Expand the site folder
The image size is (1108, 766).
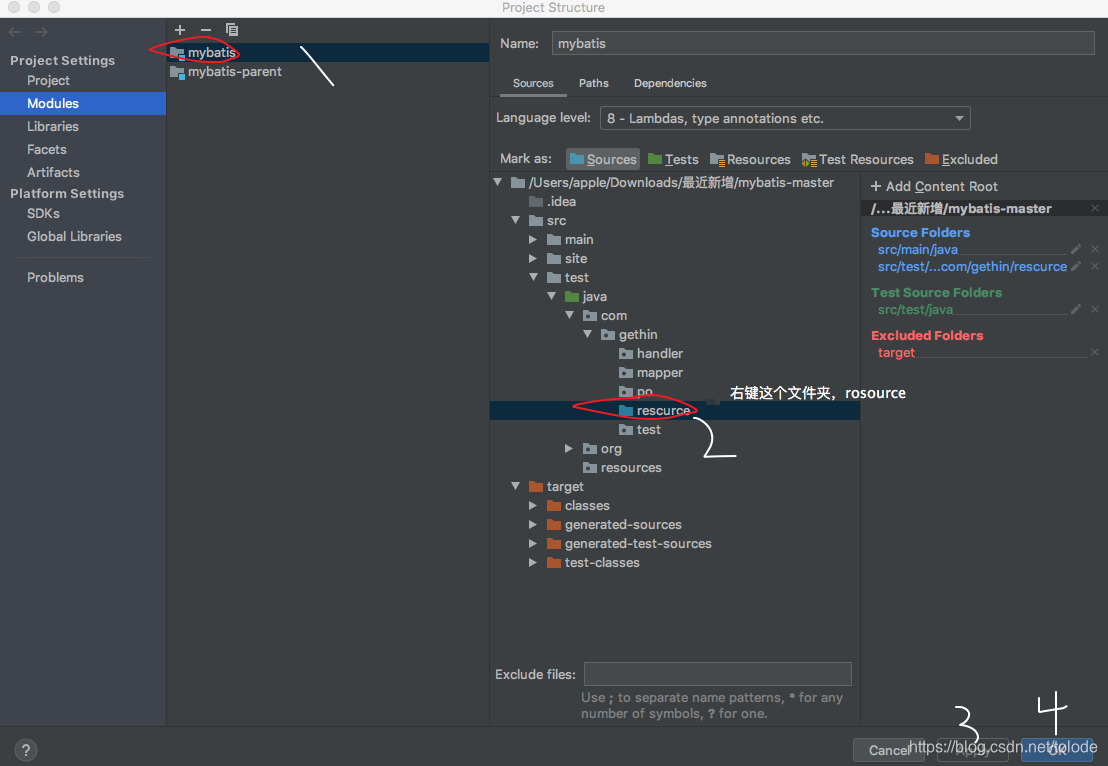[x=534, y=259]
